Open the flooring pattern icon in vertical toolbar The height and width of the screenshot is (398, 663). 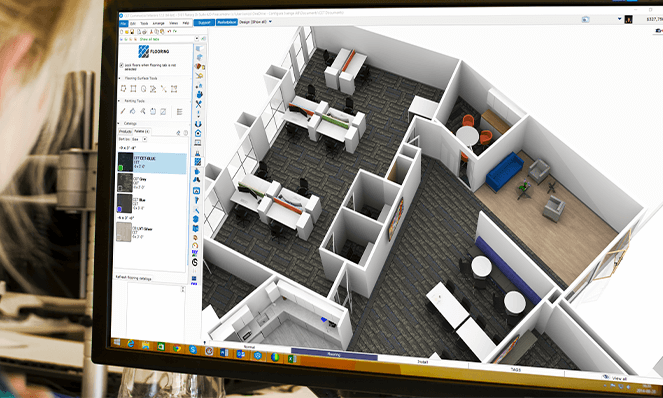pyautogui.click(x=197, y=162)
